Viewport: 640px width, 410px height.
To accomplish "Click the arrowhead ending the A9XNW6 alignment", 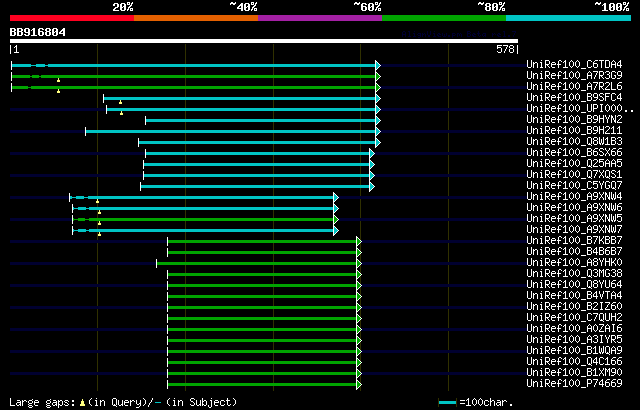I will point(336,208).
